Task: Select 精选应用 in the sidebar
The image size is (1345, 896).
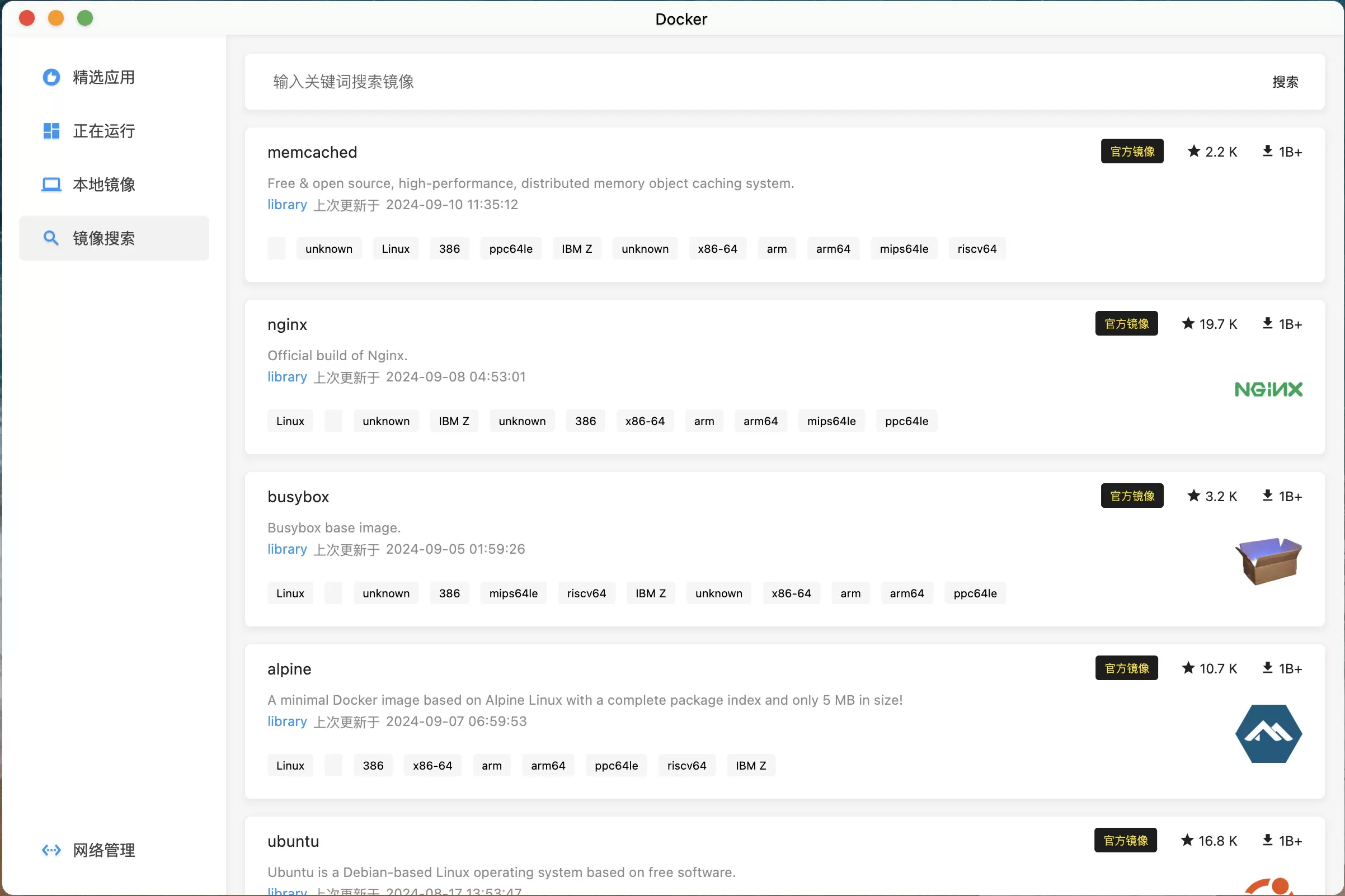Action: [114, 77]
